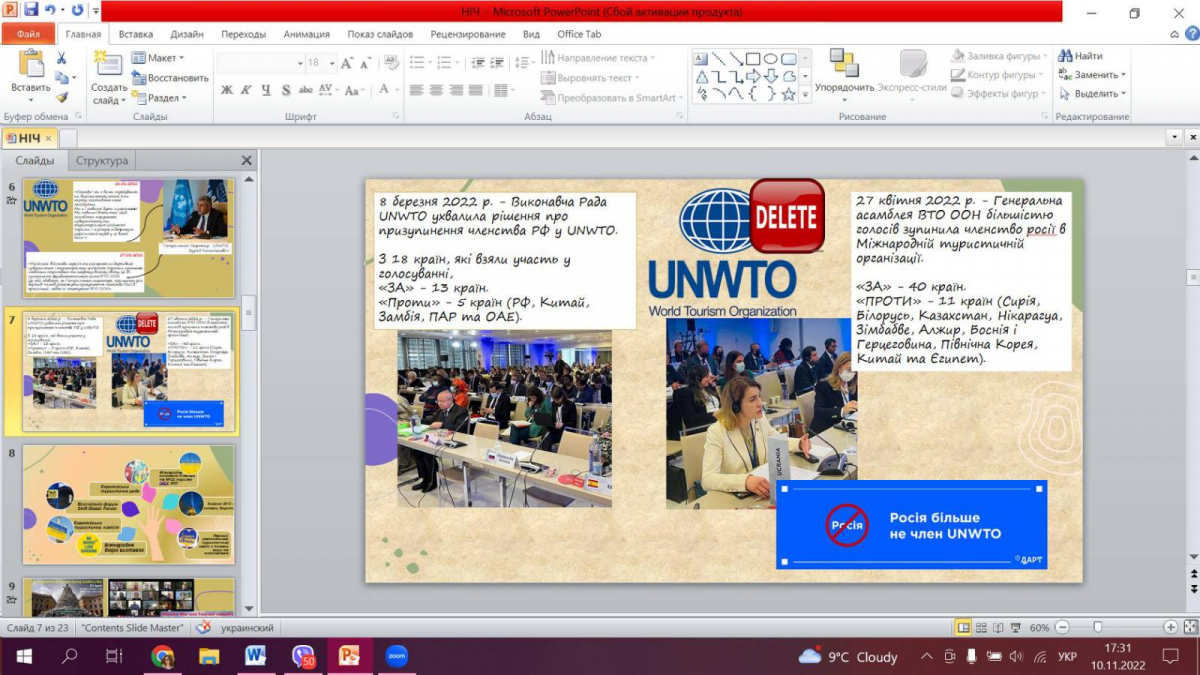Click the Упорядочить (Arrange) icon
The image size is (1200, 675).
843,64
